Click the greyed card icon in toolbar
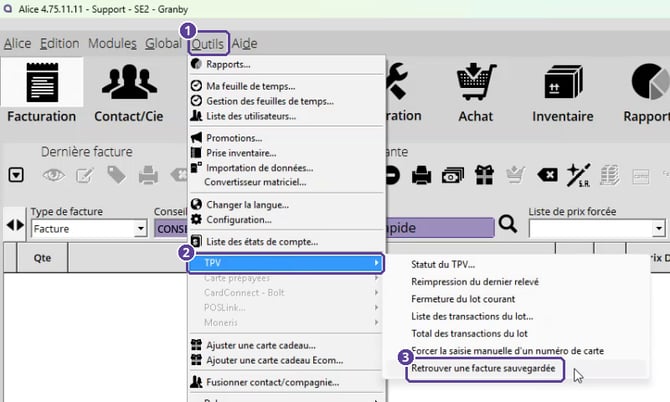 click(641, 176)
